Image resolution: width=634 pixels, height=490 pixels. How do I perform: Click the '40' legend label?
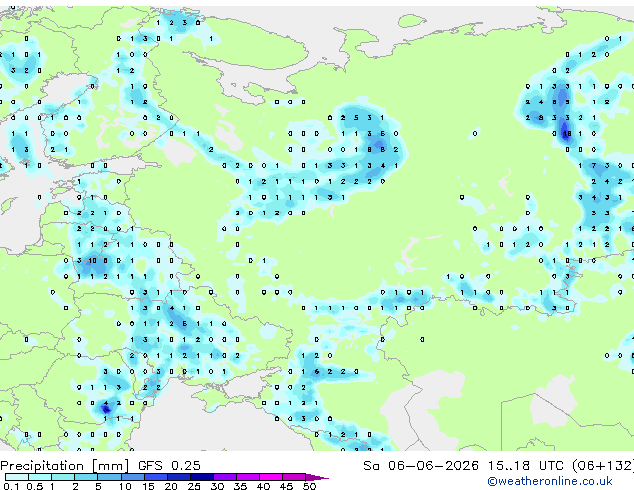263,486
